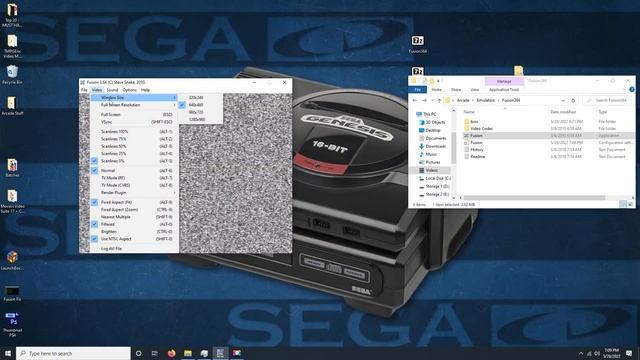Click the Explorer horizontal scrollbar

click(535, 198)
